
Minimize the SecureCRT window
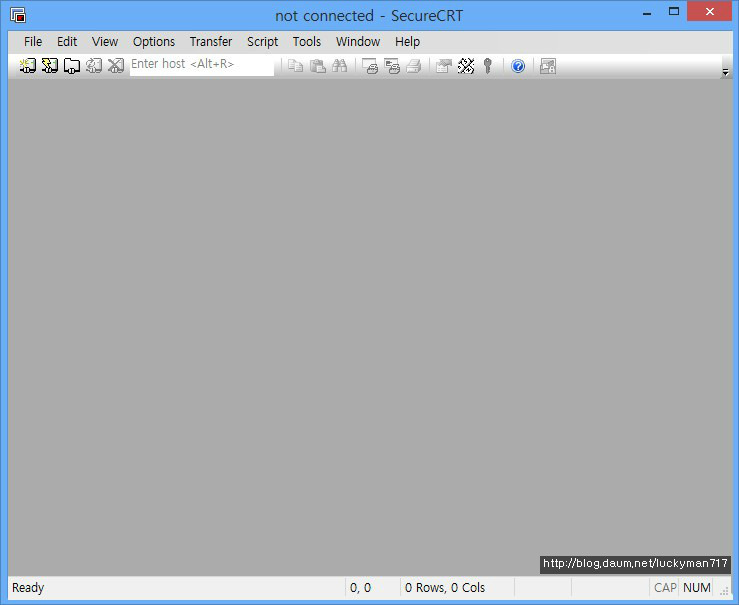click(x=647, y=13)
